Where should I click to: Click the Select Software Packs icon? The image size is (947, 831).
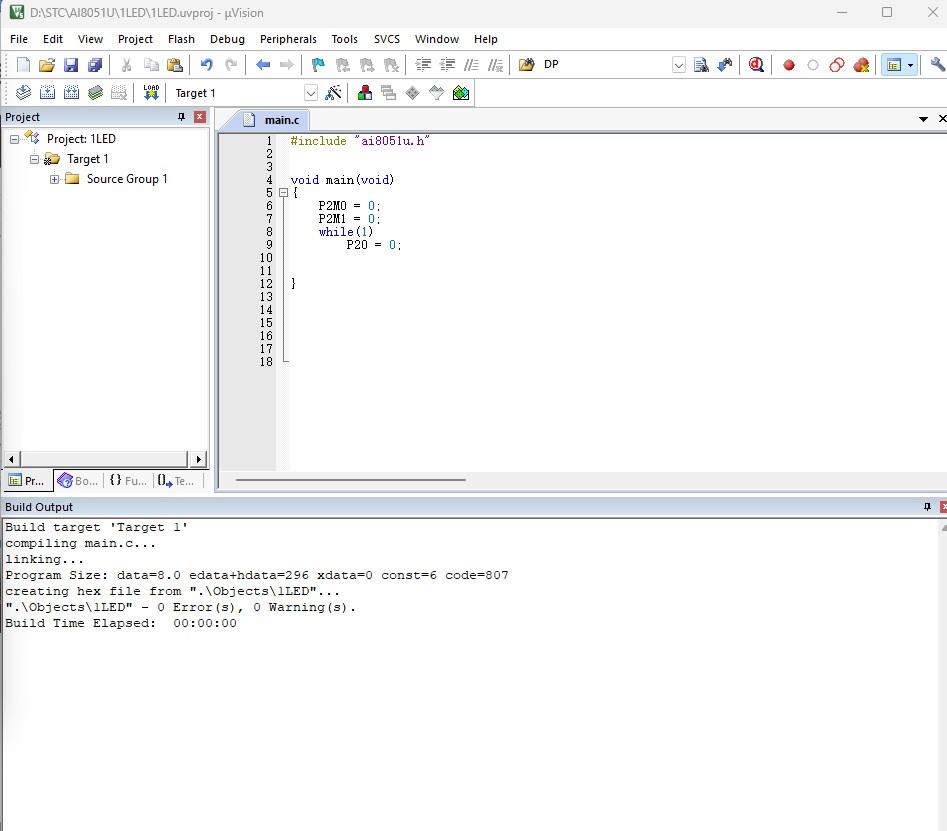(437, 92)
